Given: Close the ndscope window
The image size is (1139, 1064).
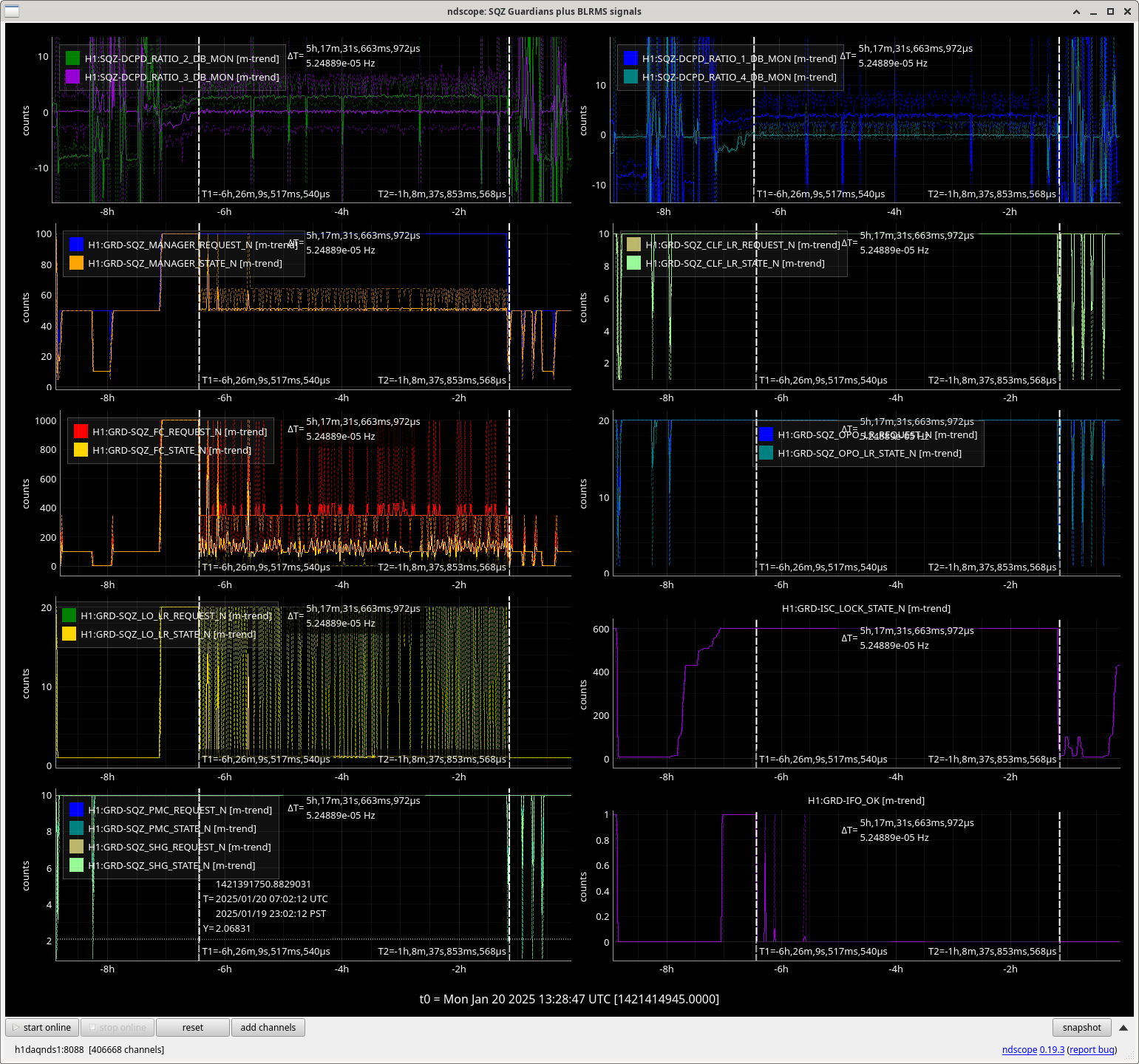Looking at the screenshot, I should click(1127, 11).
